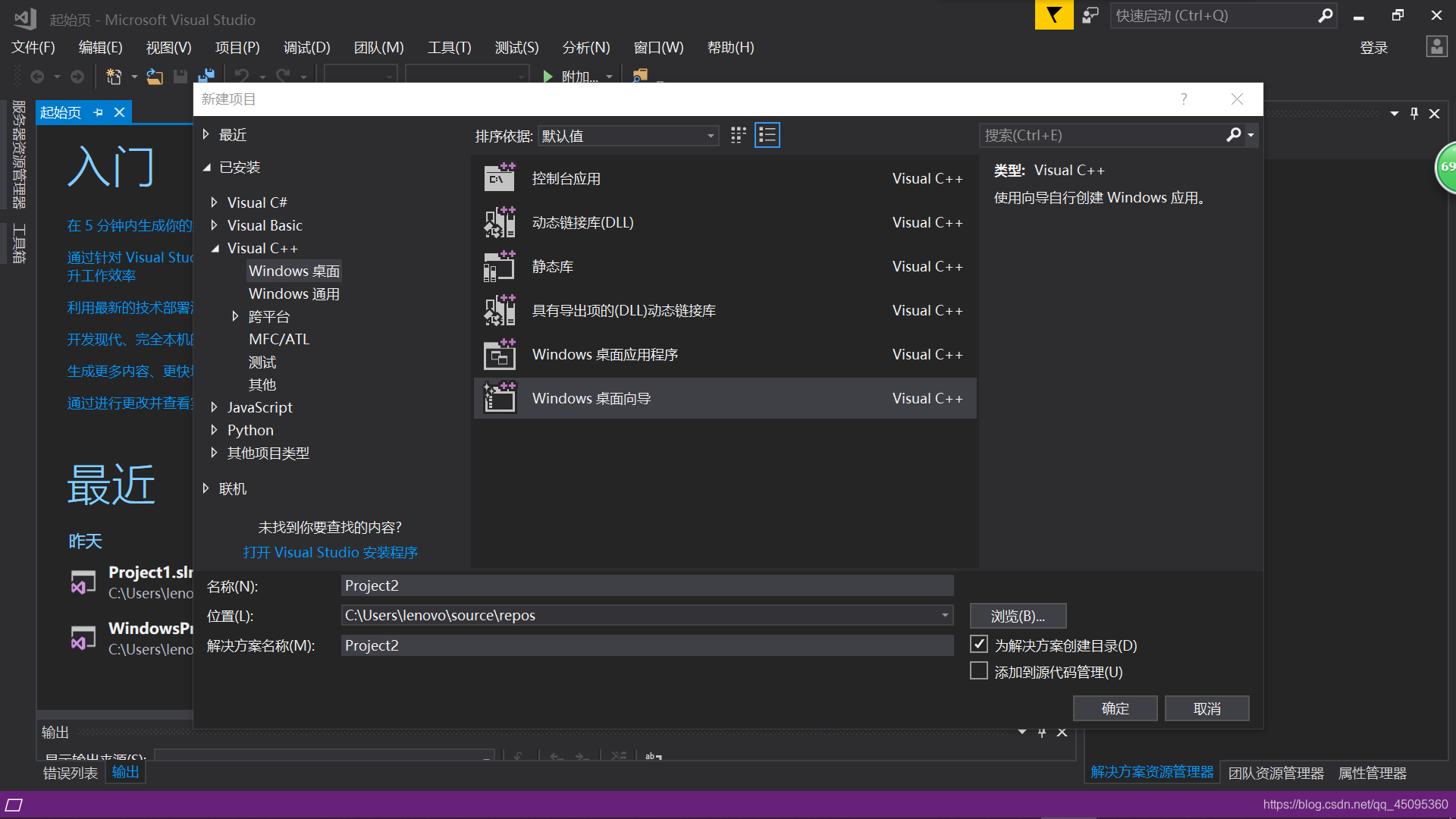This screenshot has height=819, width=1456.
Task: Click the 确定 button
Action: click(x=1116, y=708)
